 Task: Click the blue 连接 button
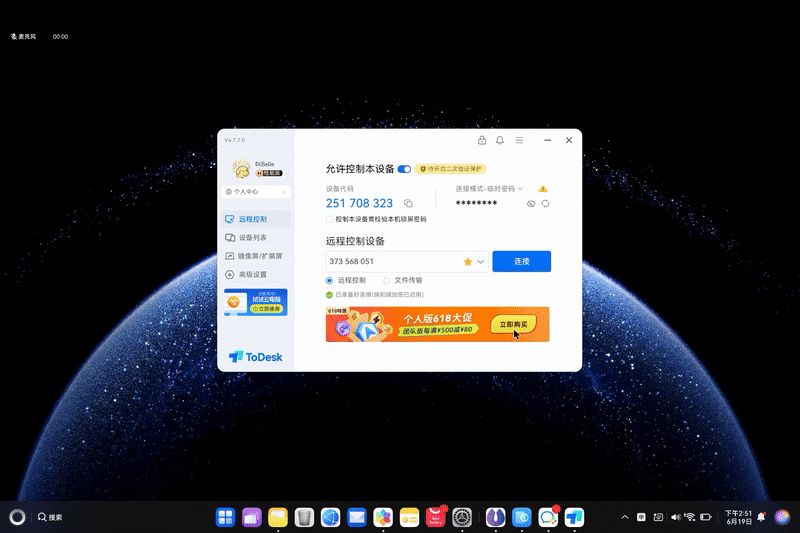[x=521, y=261]
